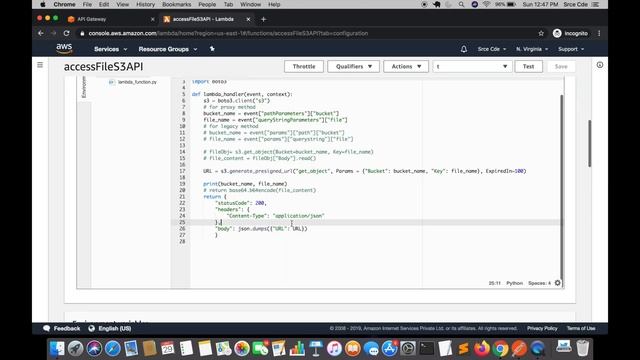Launch Safari from the dock
Image resolution: width=640 pixels, height=360 pixels.
(113, 349)
